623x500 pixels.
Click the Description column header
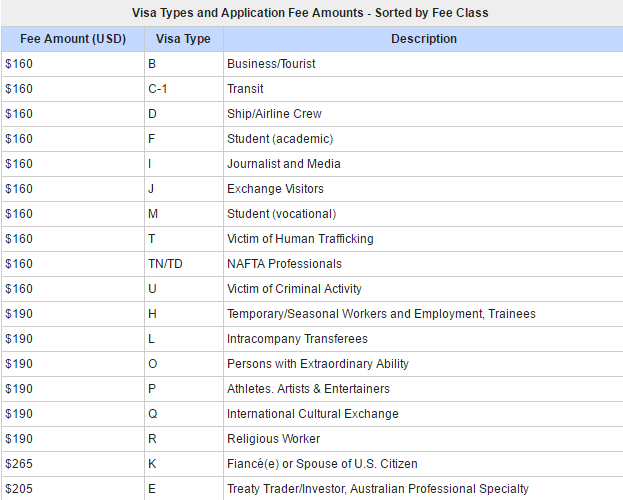pos(421,39)
